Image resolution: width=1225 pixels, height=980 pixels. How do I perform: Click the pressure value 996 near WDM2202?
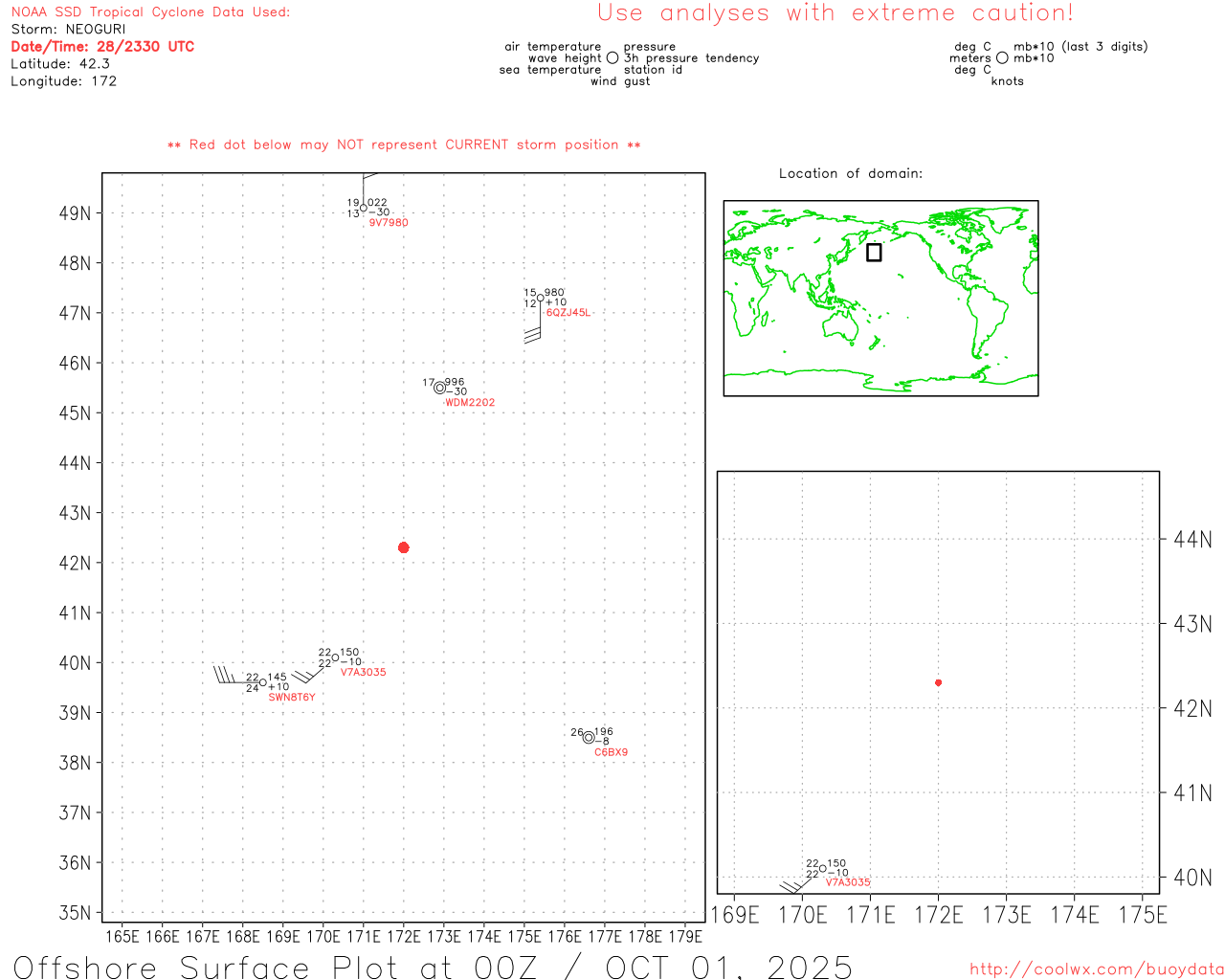(455, 382)
